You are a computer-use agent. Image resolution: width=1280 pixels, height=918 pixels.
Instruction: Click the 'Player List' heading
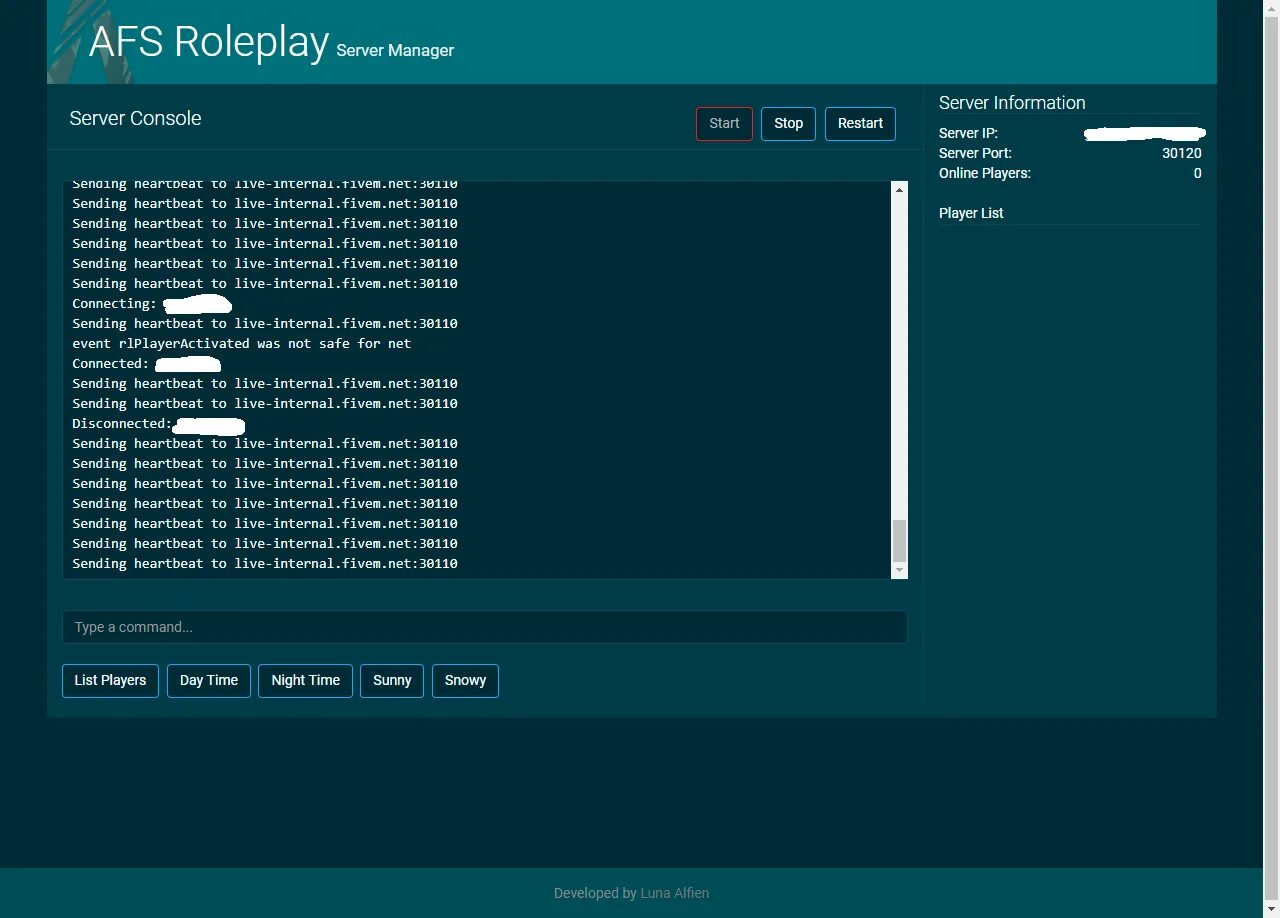(971, 213)
